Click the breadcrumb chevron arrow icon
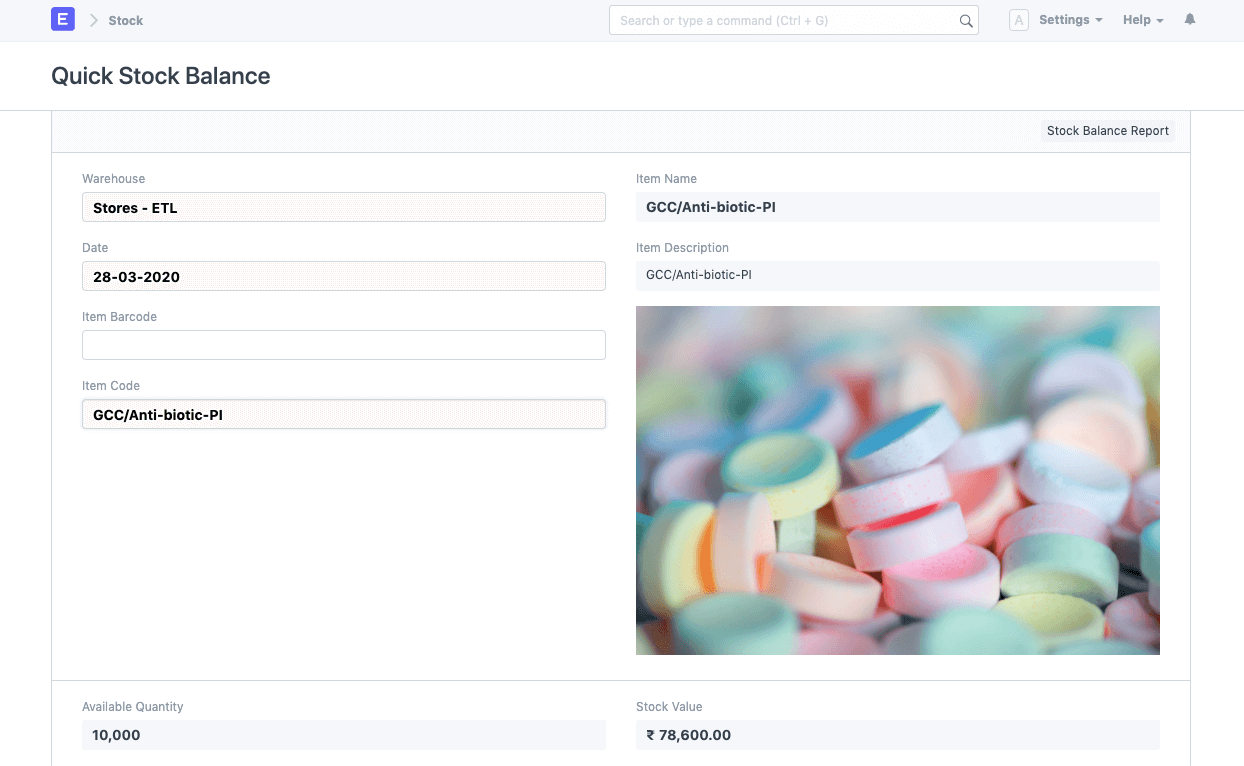The image size is (1244, 766). point(94,20)
